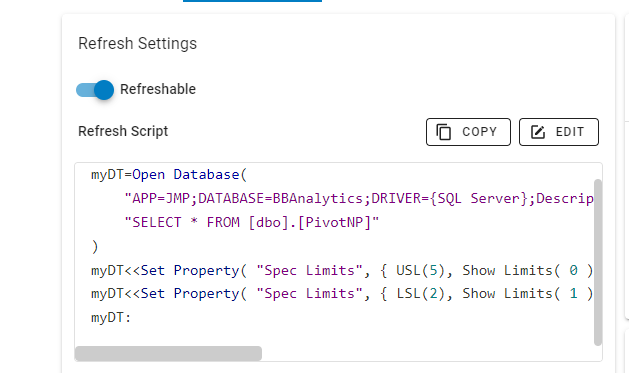Screen dimensions: 629x373
Task: Click the APP=JMP connection string line
Action: [x=359, y=199]
